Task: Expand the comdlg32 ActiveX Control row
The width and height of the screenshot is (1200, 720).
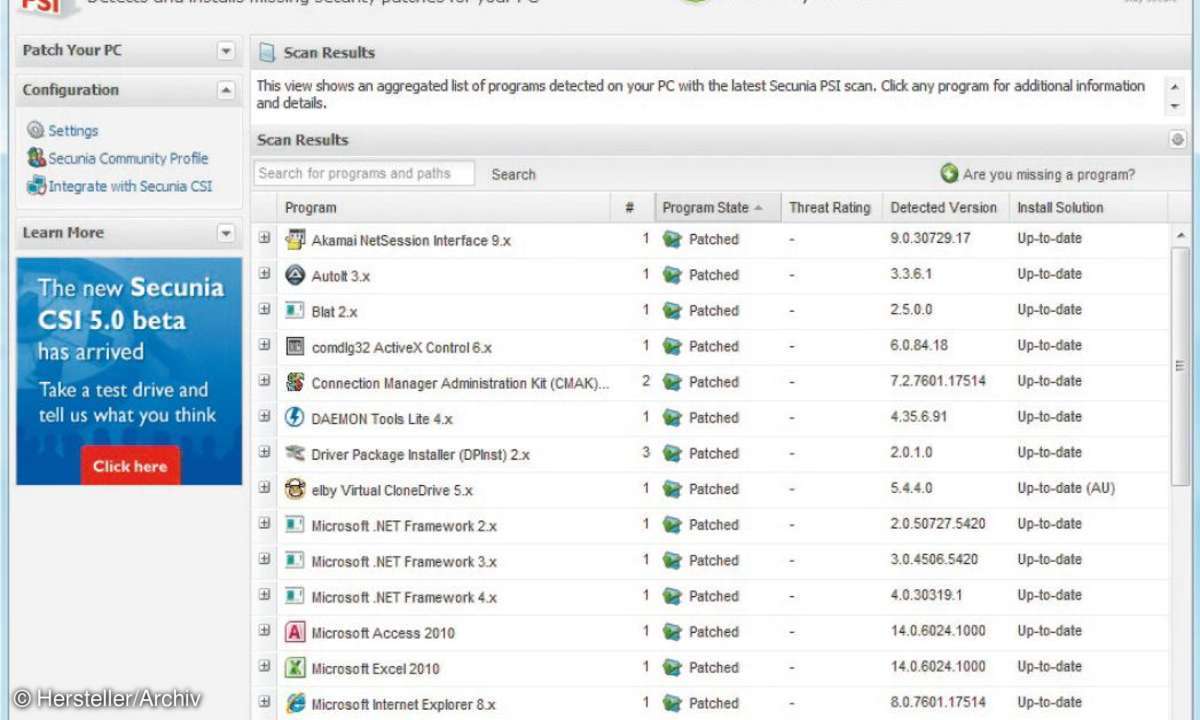Action: 264,345
